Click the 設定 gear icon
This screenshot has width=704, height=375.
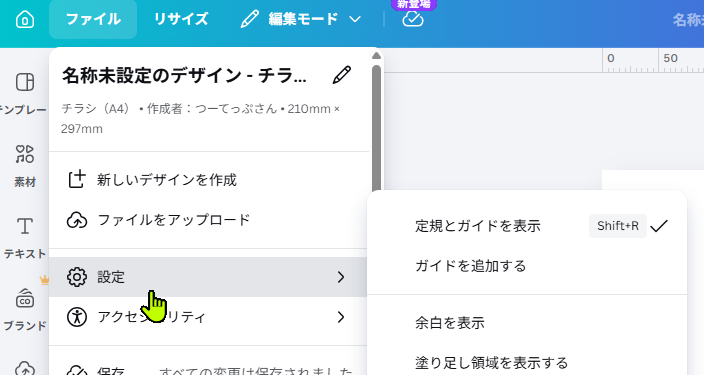coord(77,277)
